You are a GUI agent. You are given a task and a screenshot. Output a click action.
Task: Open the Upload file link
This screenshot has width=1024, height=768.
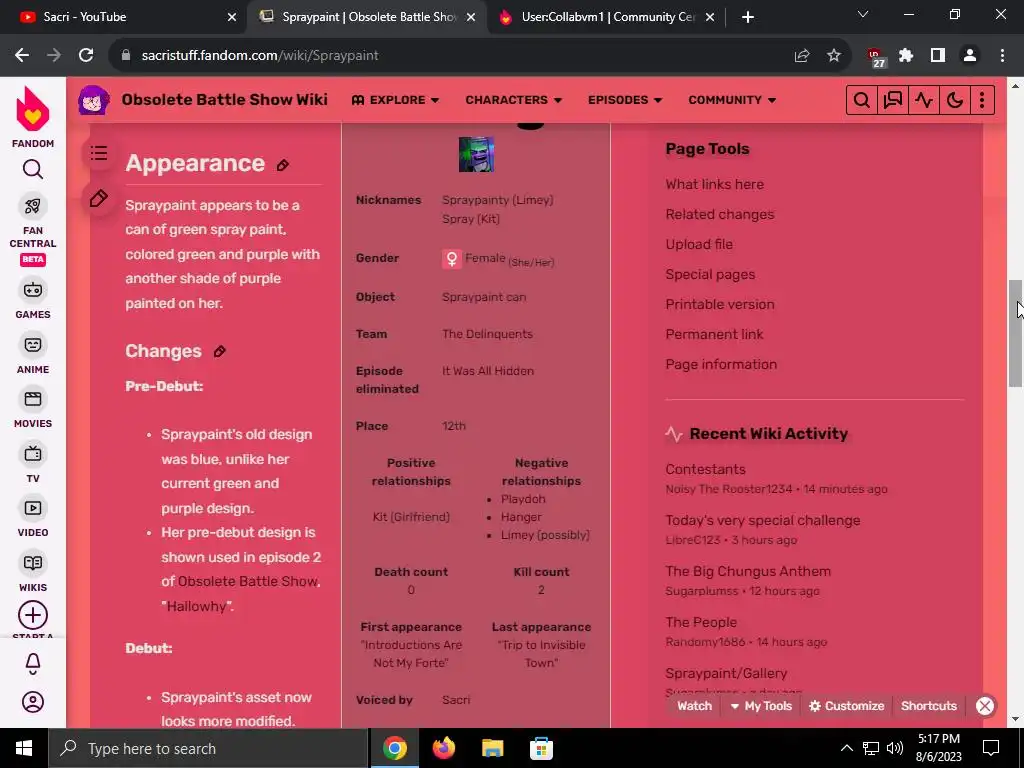699,244
